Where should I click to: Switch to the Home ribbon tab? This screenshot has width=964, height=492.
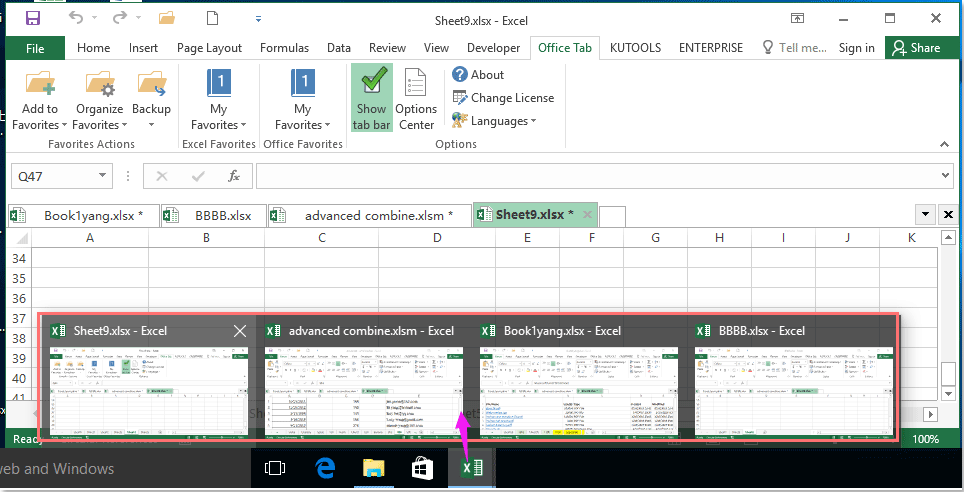tap(93, 48)
